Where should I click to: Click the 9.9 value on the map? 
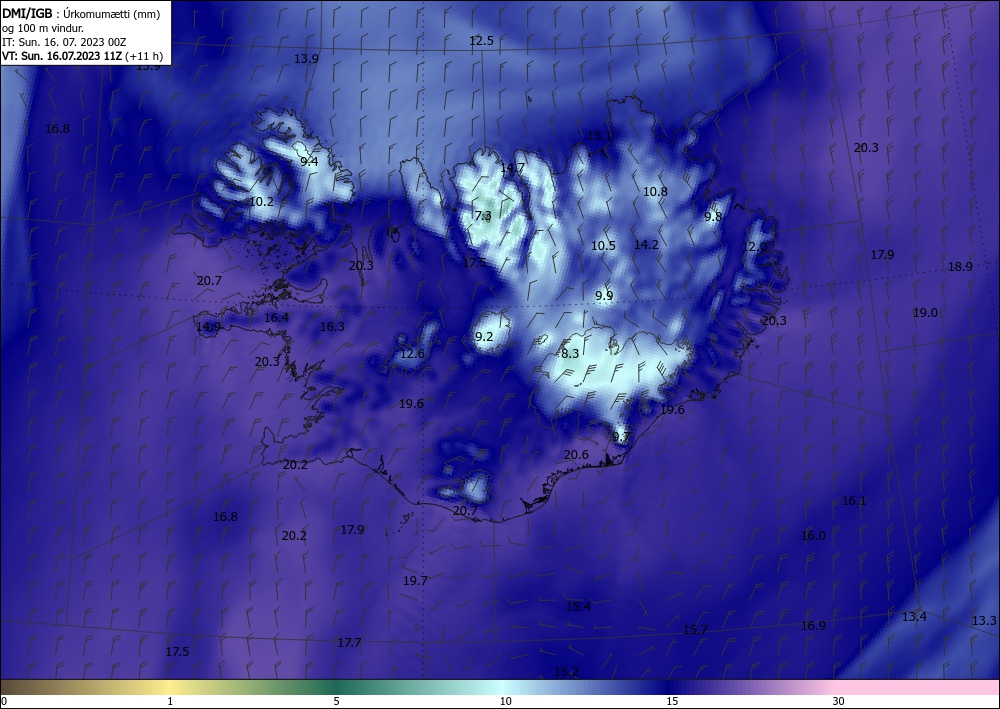pyautogui.click(x=604, y=296)
